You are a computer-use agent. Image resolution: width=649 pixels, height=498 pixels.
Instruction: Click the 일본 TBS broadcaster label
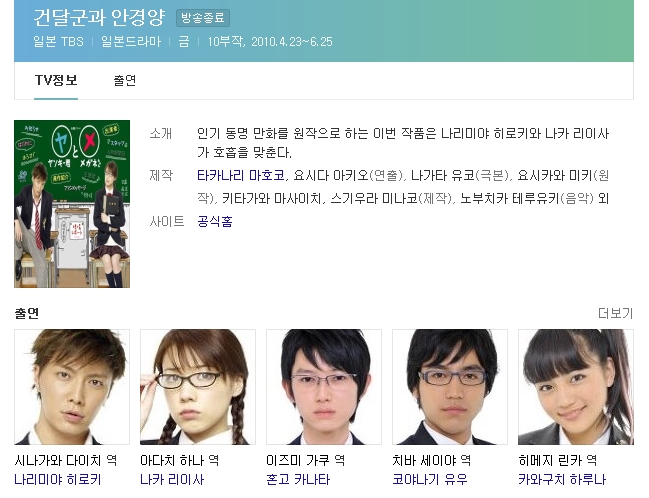58,41
